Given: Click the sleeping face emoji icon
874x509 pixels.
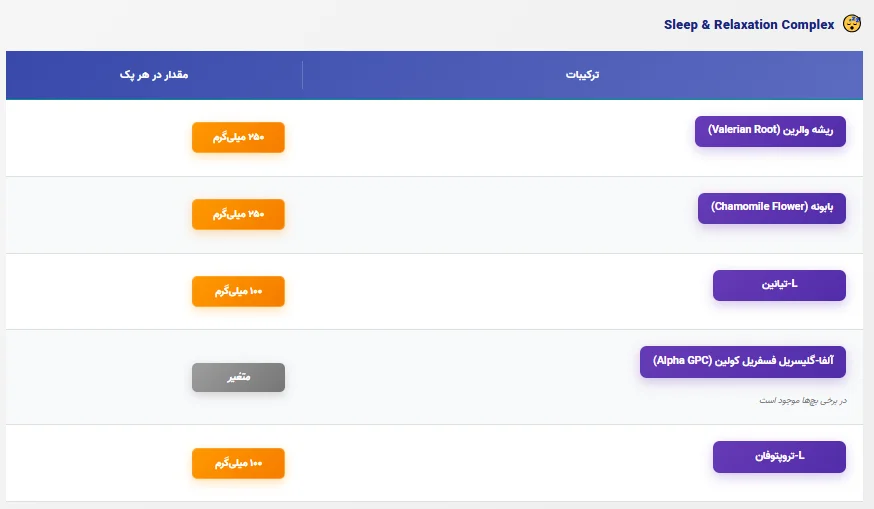Looking at the screenshot, I should [x=852, y=24].
